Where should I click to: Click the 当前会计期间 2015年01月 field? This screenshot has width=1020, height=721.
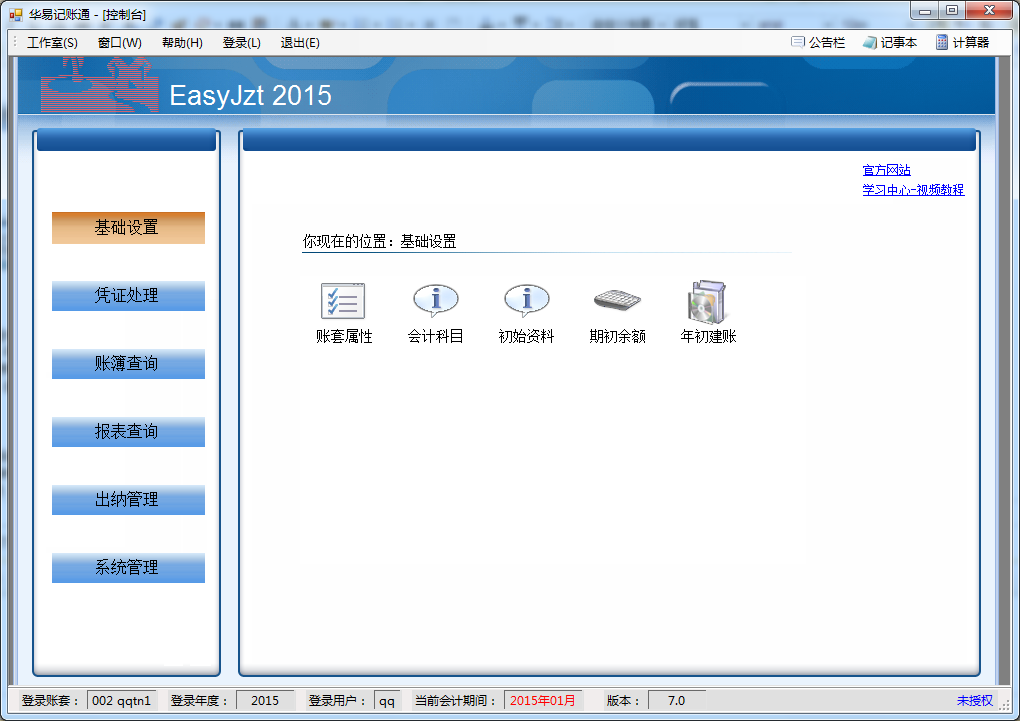pyautogui.click(x=543, y=701)
